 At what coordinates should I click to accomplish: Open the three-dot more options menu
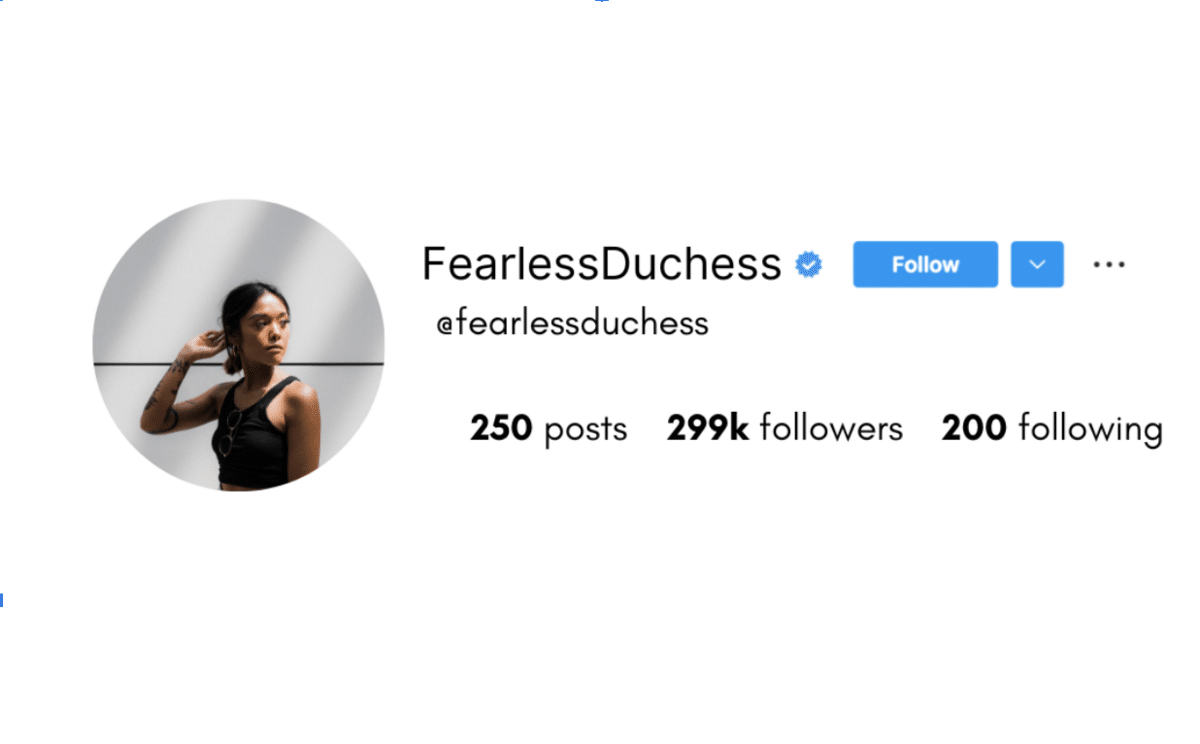point(1109,265)
